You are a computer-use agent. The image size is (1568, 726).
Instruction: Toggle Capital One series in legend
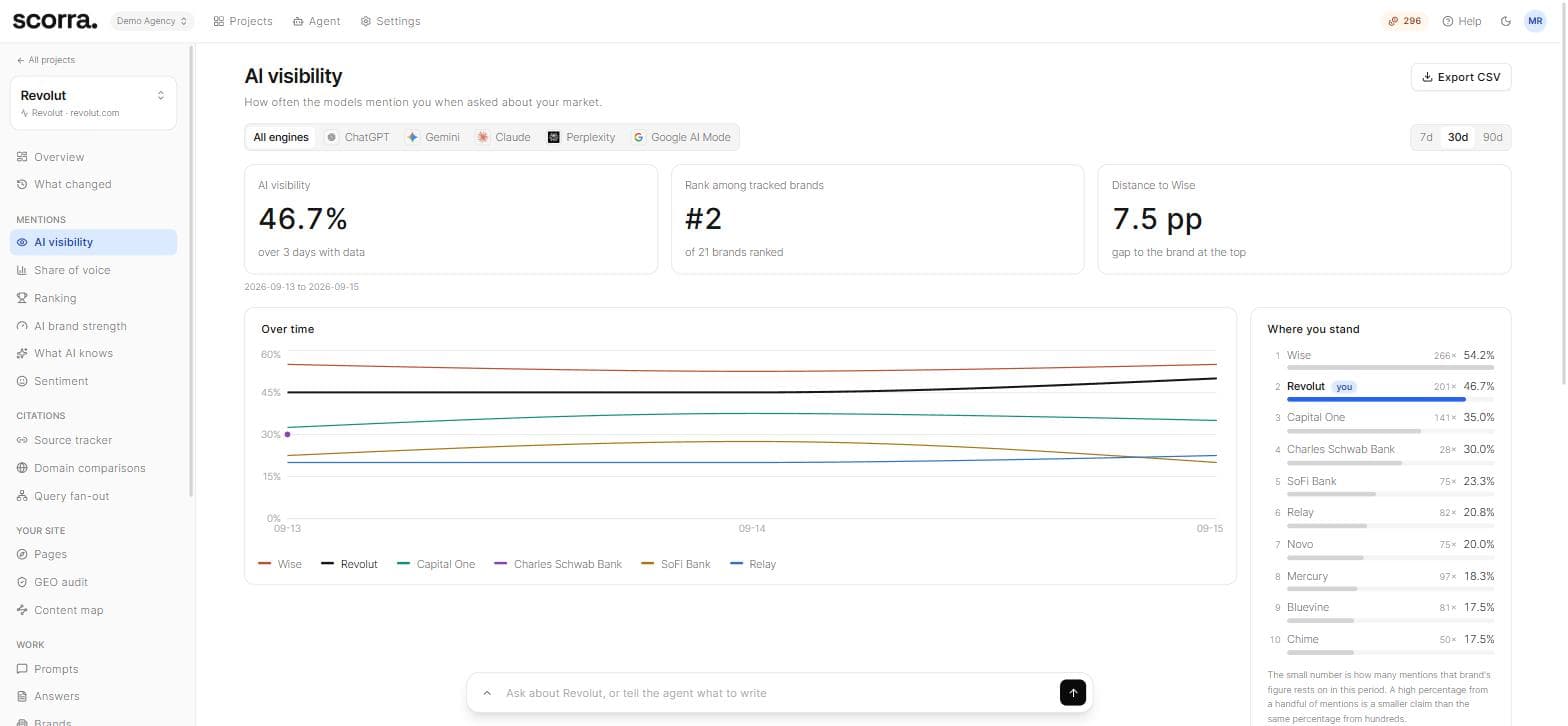click(436, 564)
